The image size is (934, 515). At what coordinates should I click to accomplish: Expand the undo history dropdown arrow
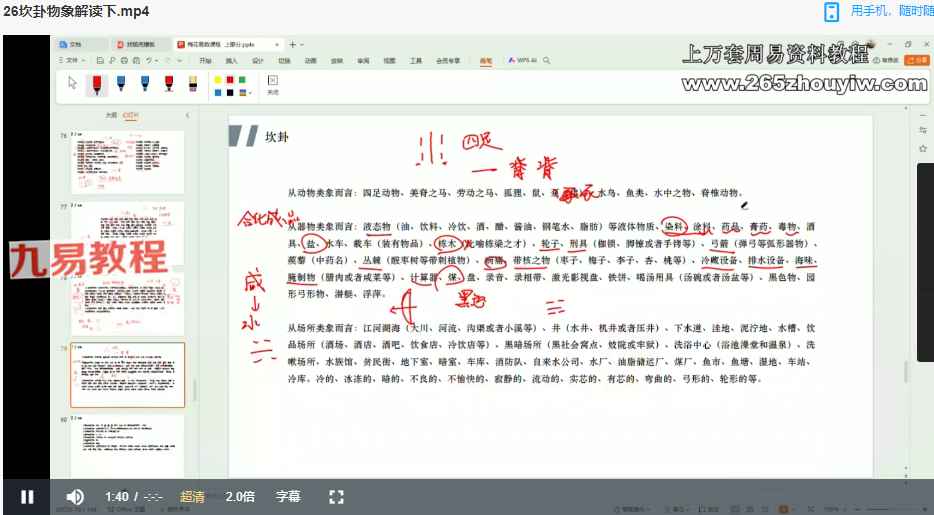pyautogui.click(x=156, y=61)
